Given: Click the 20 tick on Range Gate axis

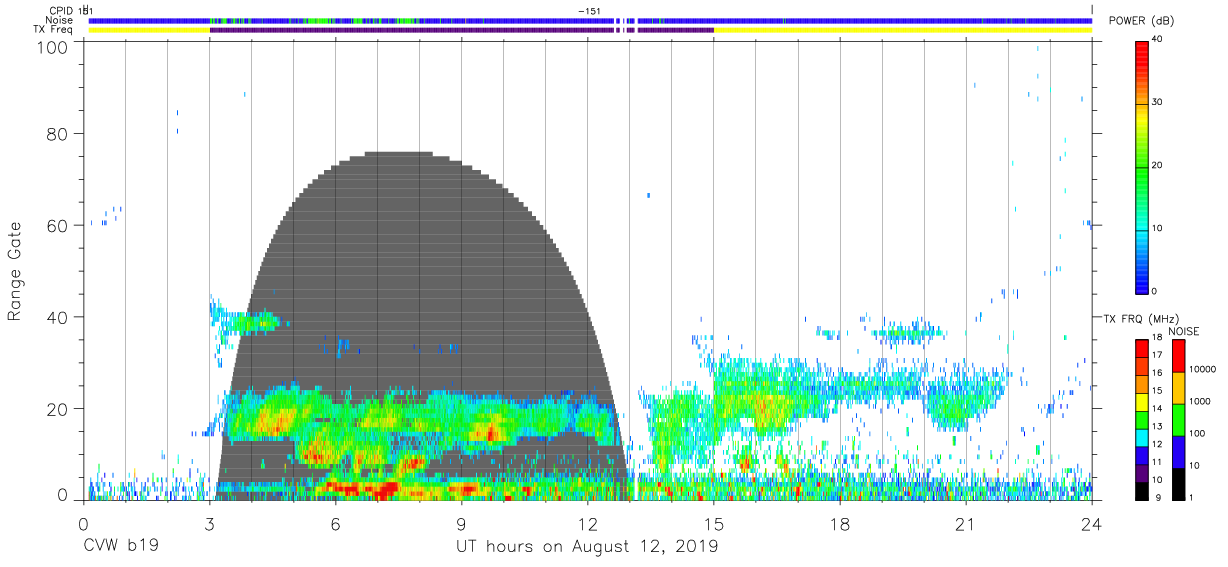Looking at the screenshot, I should click(x=59, y=408).
